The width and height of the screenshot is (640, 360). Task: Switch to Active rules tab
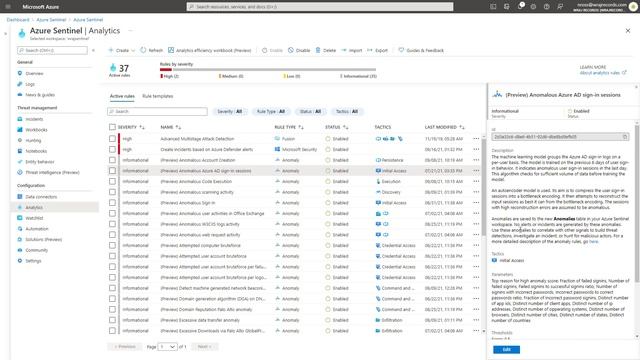(x=122, y=96)
